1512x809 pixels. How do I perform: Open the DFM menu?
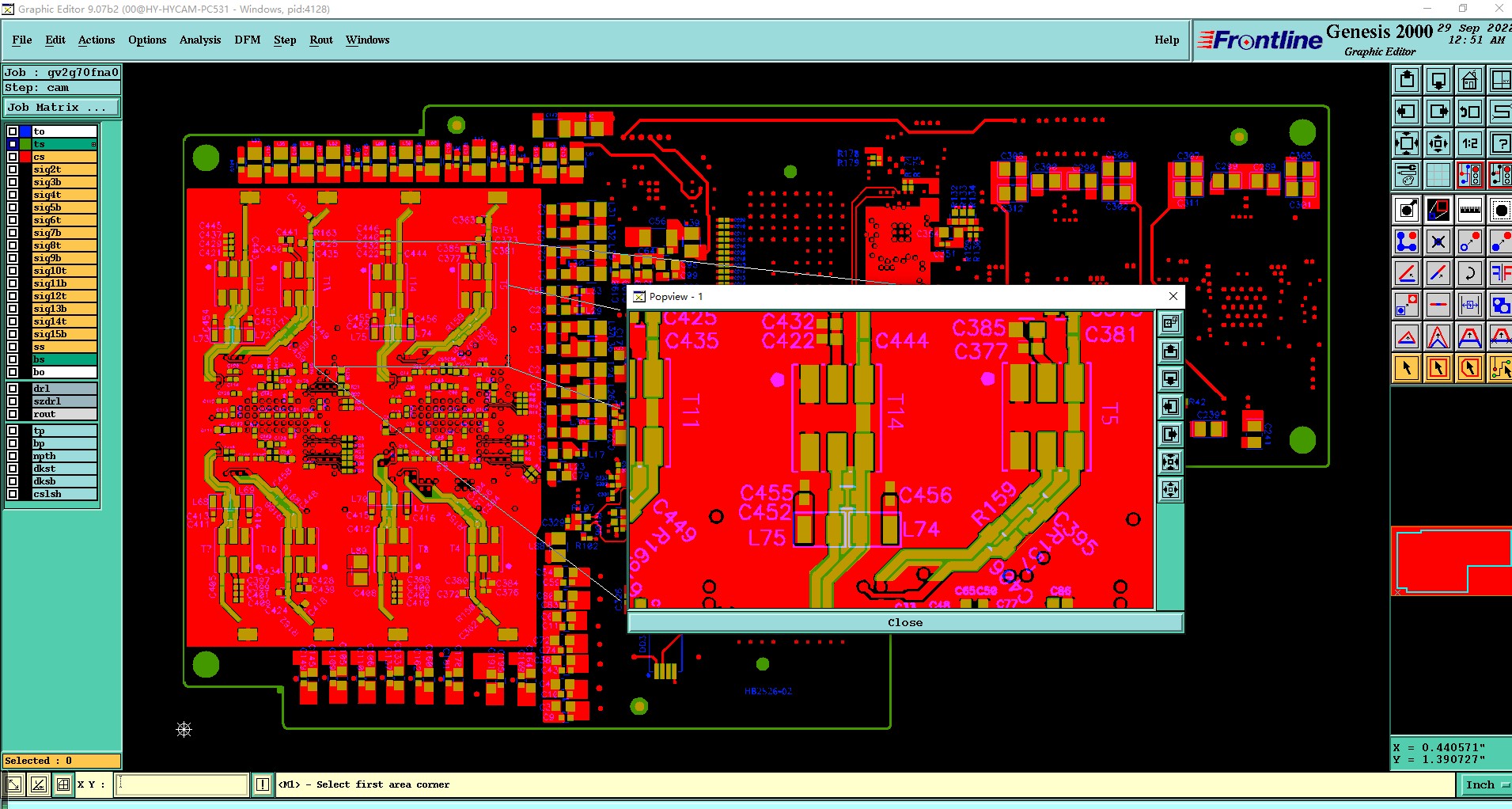(248, 40)
